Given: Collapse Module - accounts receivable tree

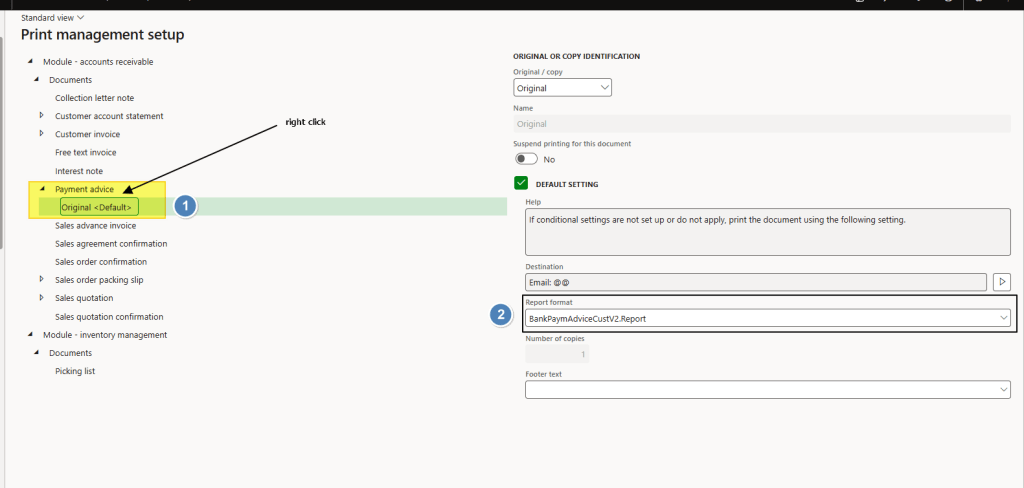Looking at the screenshot, I should click(30, 62).
